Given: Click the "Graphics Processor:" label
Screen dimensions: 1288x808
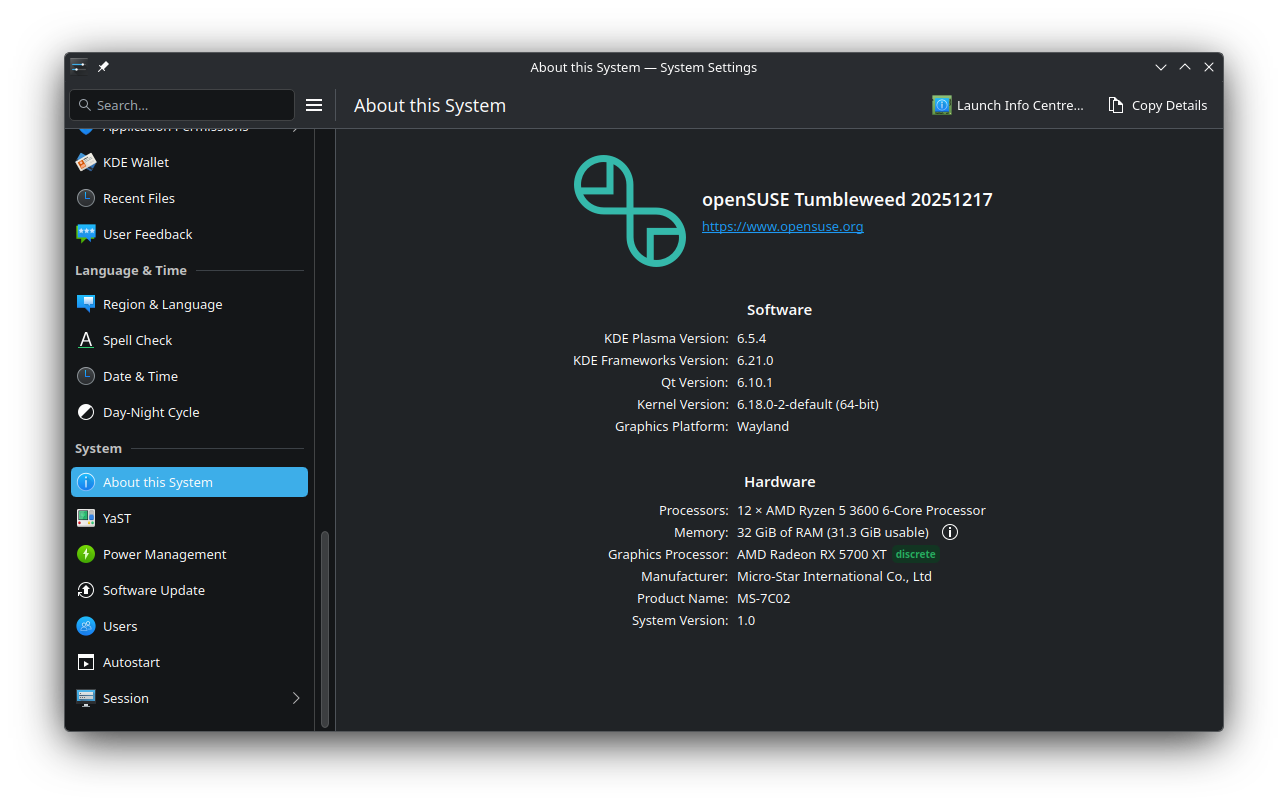Looking at the screenshot, I should pos(668,554).
